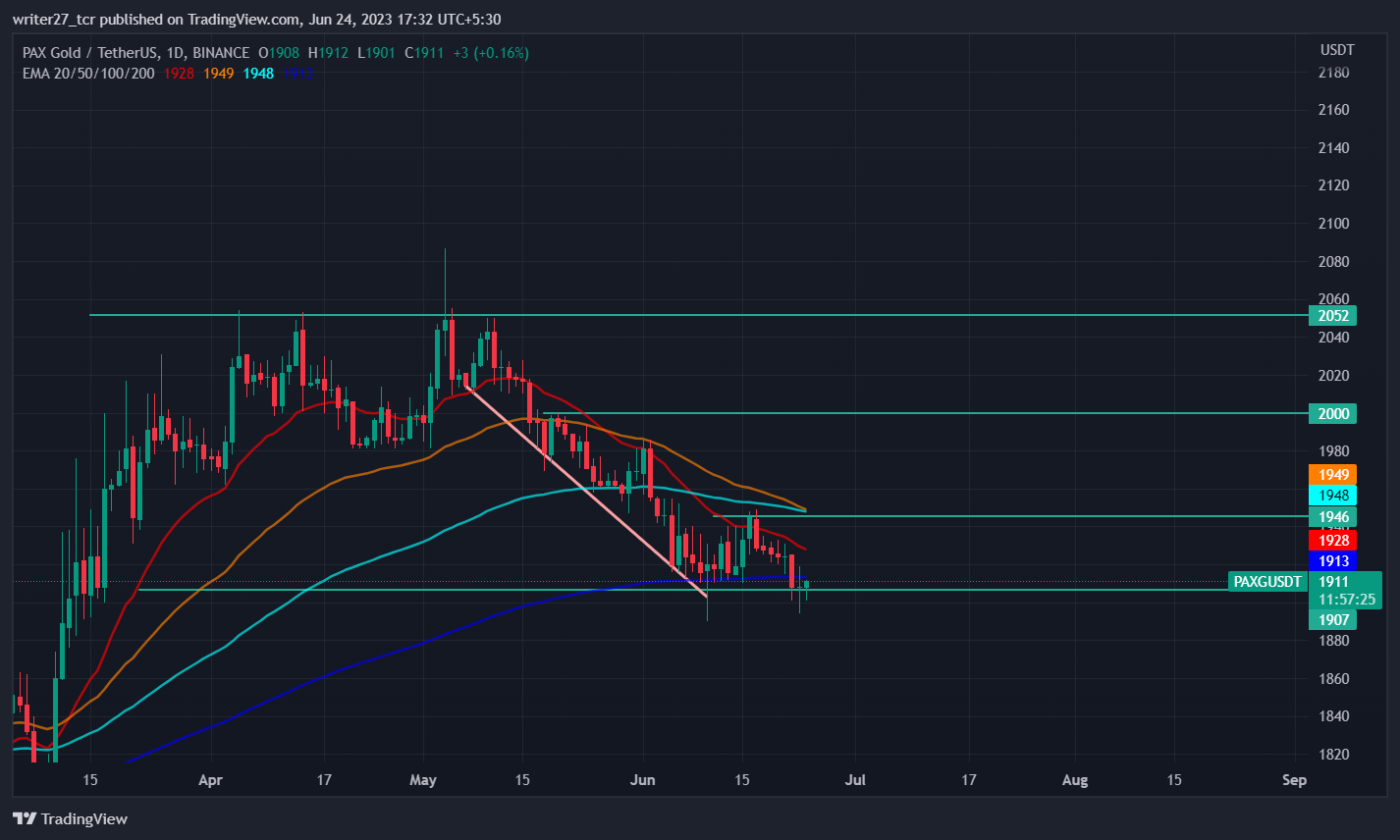The height and width of the screenshot is (840, 1400).
Task: Click the 2100 price axis label
Action: (x=1333, y=223)
